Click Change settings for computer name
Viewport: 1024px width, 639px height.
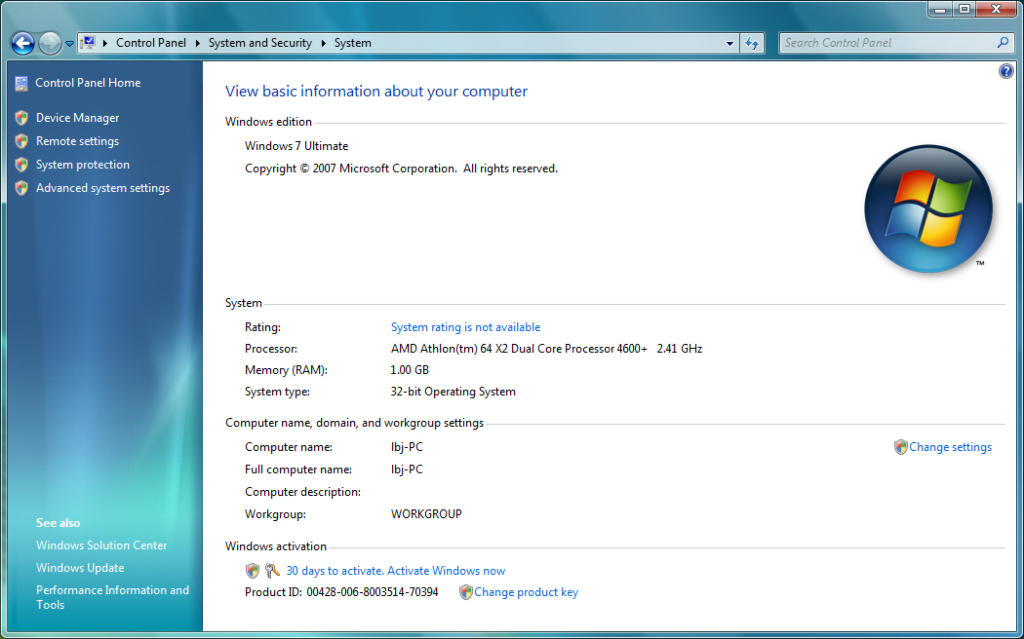[x=950, y=448]
